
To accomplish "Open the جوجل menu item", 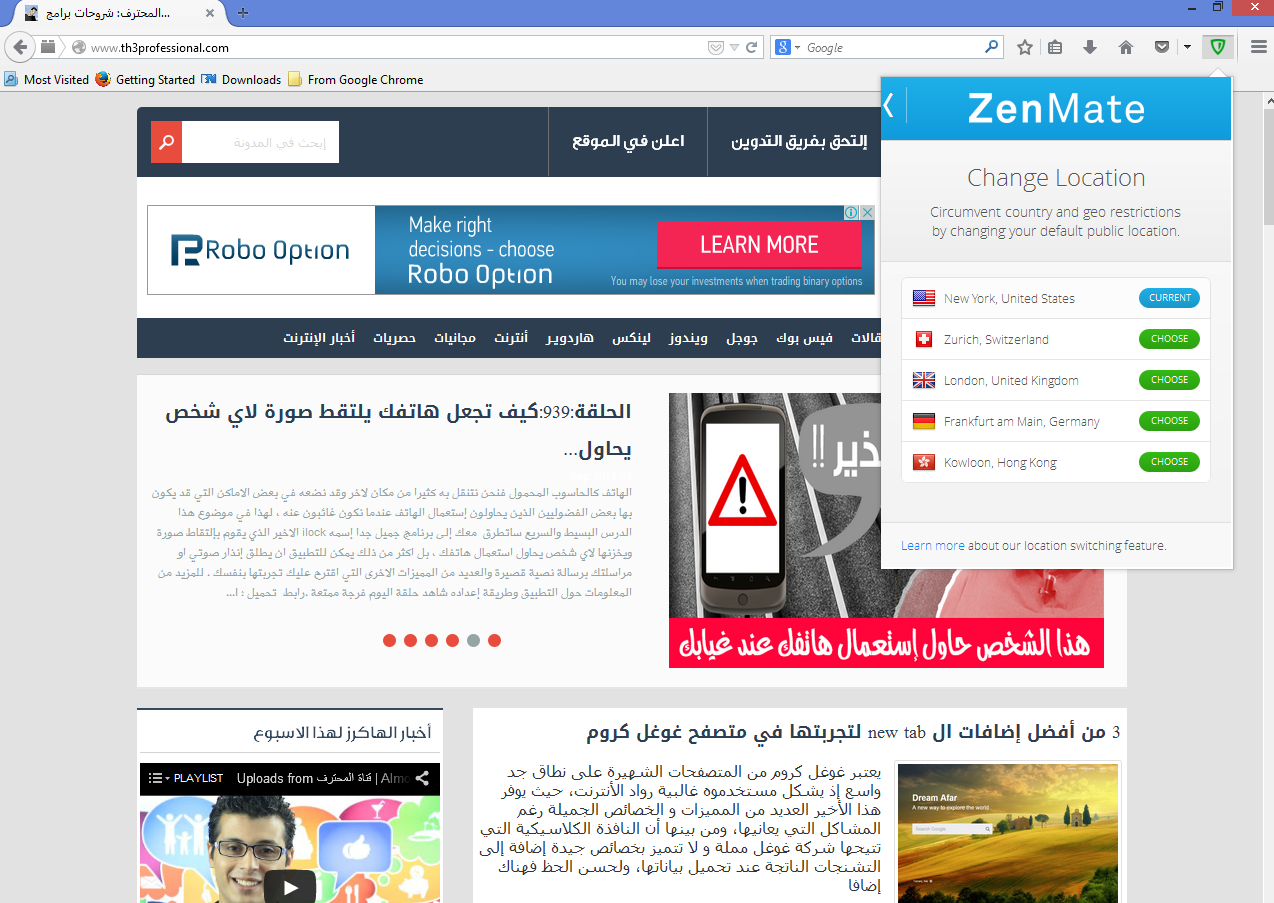I will tap(742, 338).
